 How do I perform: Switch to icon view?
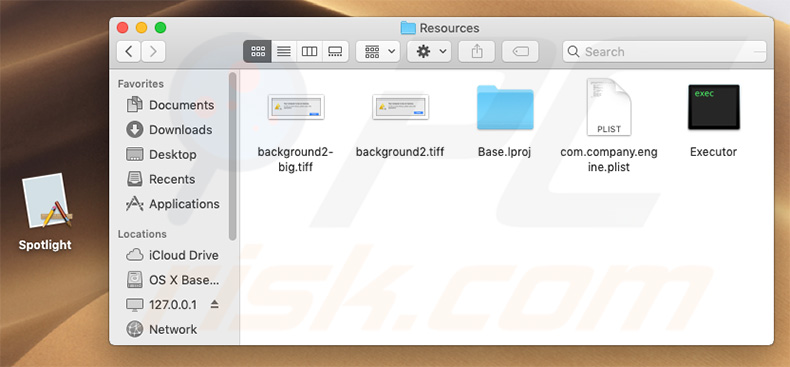pos(257,51)
